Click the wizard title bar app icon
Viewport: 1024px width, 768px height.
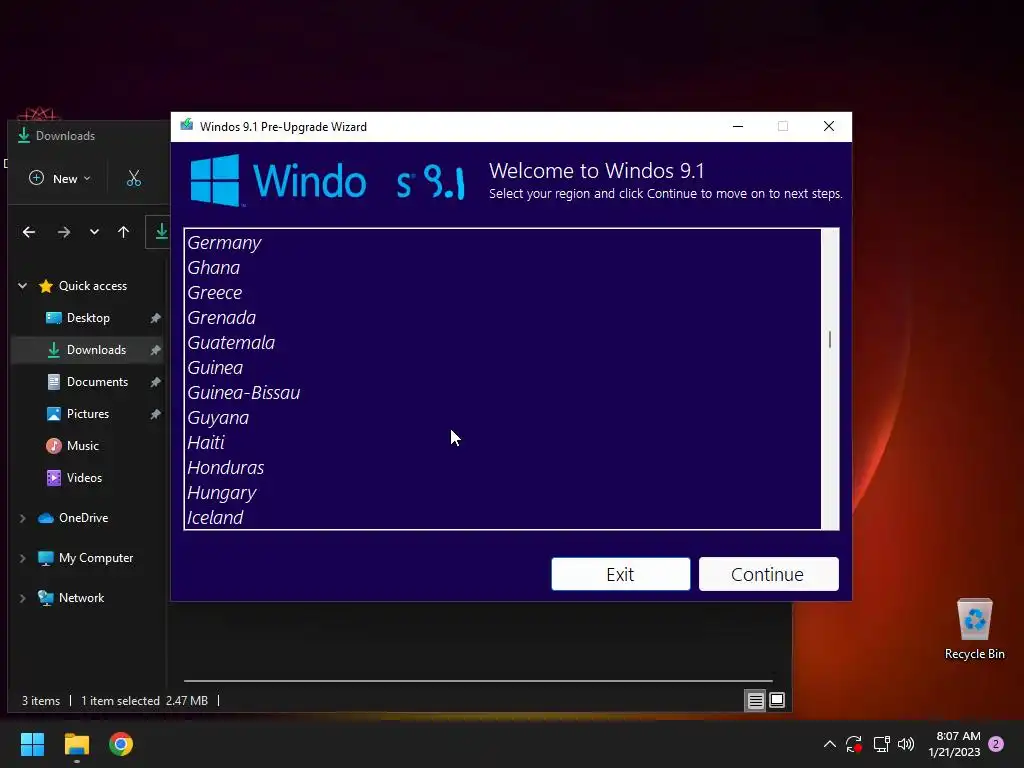point(187,125)
